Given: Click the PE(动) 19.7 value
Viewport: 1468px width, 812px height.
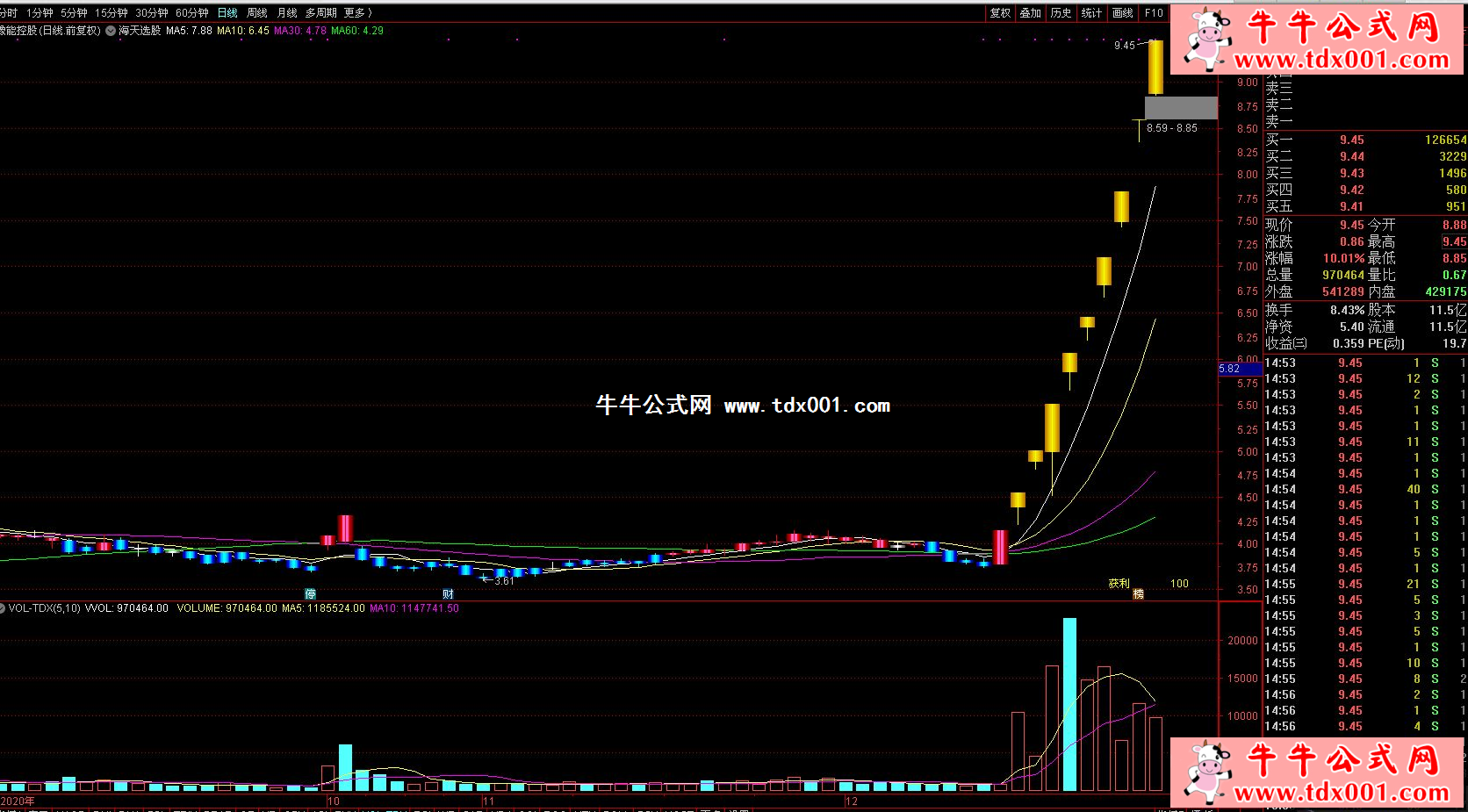Looking at the screenshot, I should 1454,344.
